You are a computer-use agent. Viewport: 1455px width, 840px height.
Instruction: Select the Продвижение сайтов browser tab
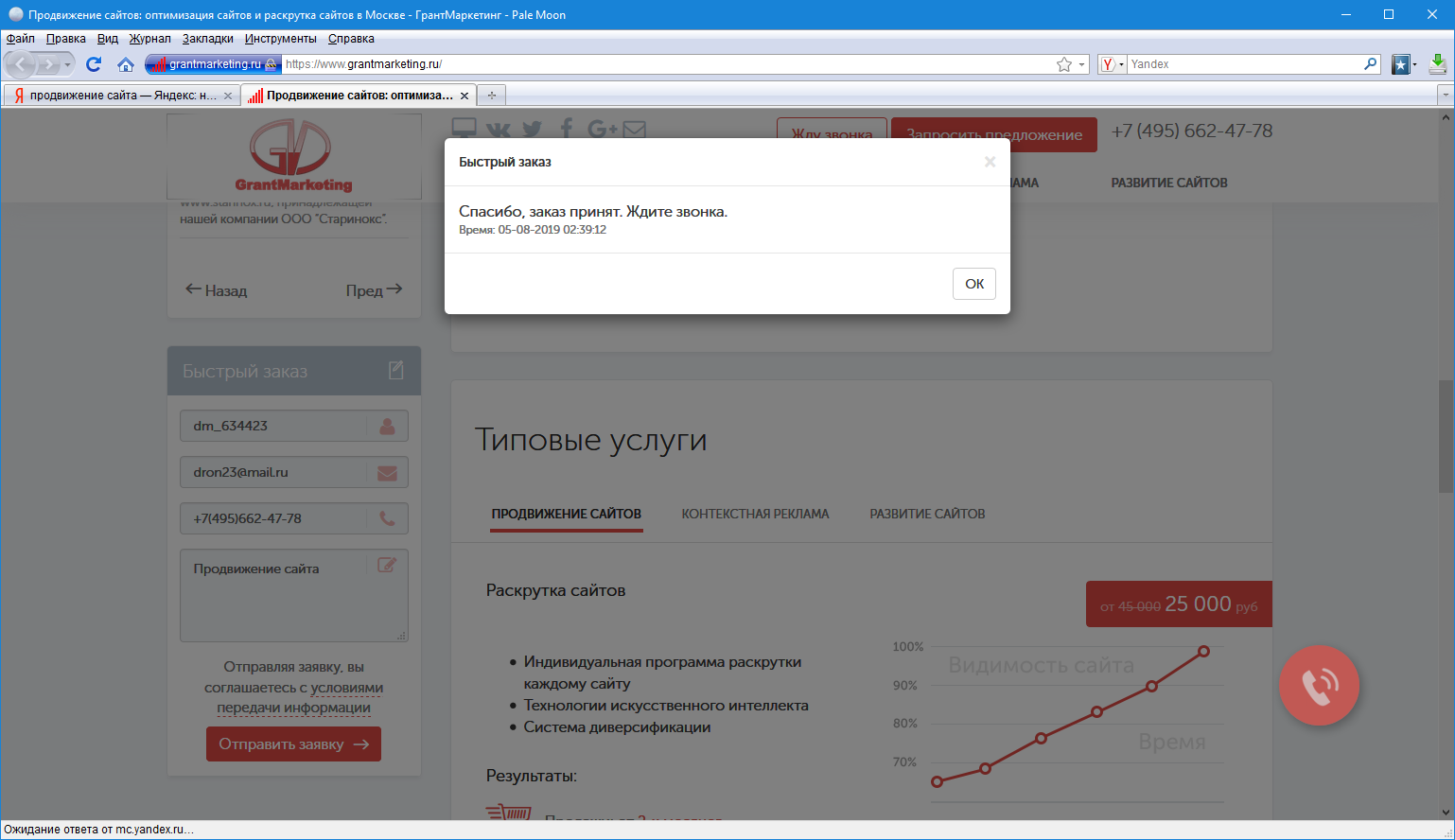click(358, 96)
